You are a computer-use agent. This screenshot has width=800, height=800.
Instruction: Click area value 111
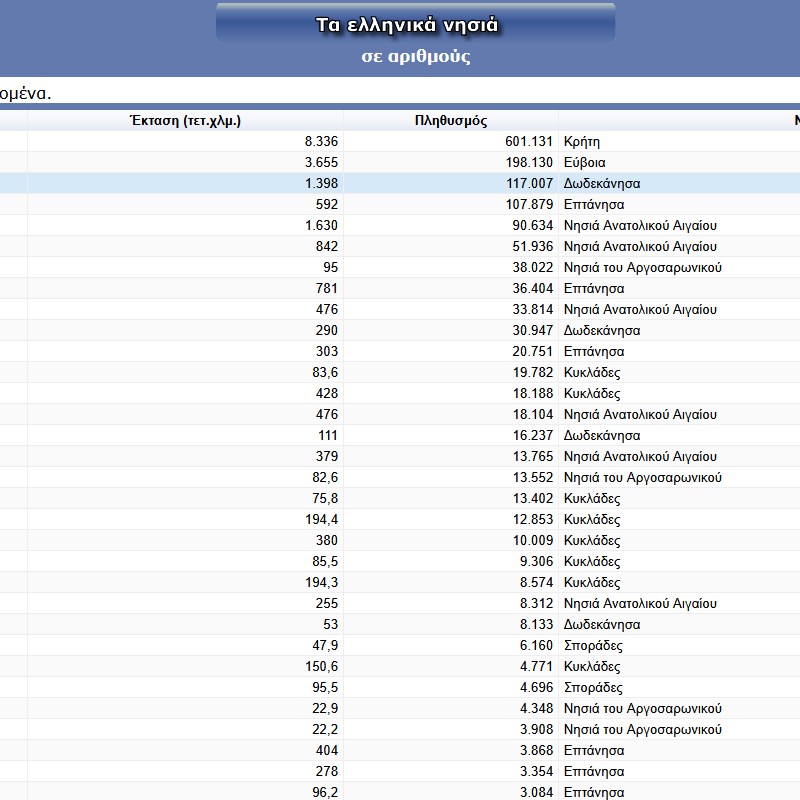click(328, 435)
